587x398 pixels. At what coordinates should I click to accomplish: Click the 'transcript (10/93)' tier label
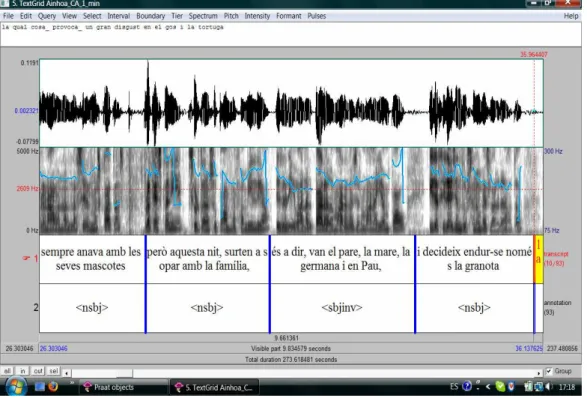pyautogui.click(x=556, y=259)
